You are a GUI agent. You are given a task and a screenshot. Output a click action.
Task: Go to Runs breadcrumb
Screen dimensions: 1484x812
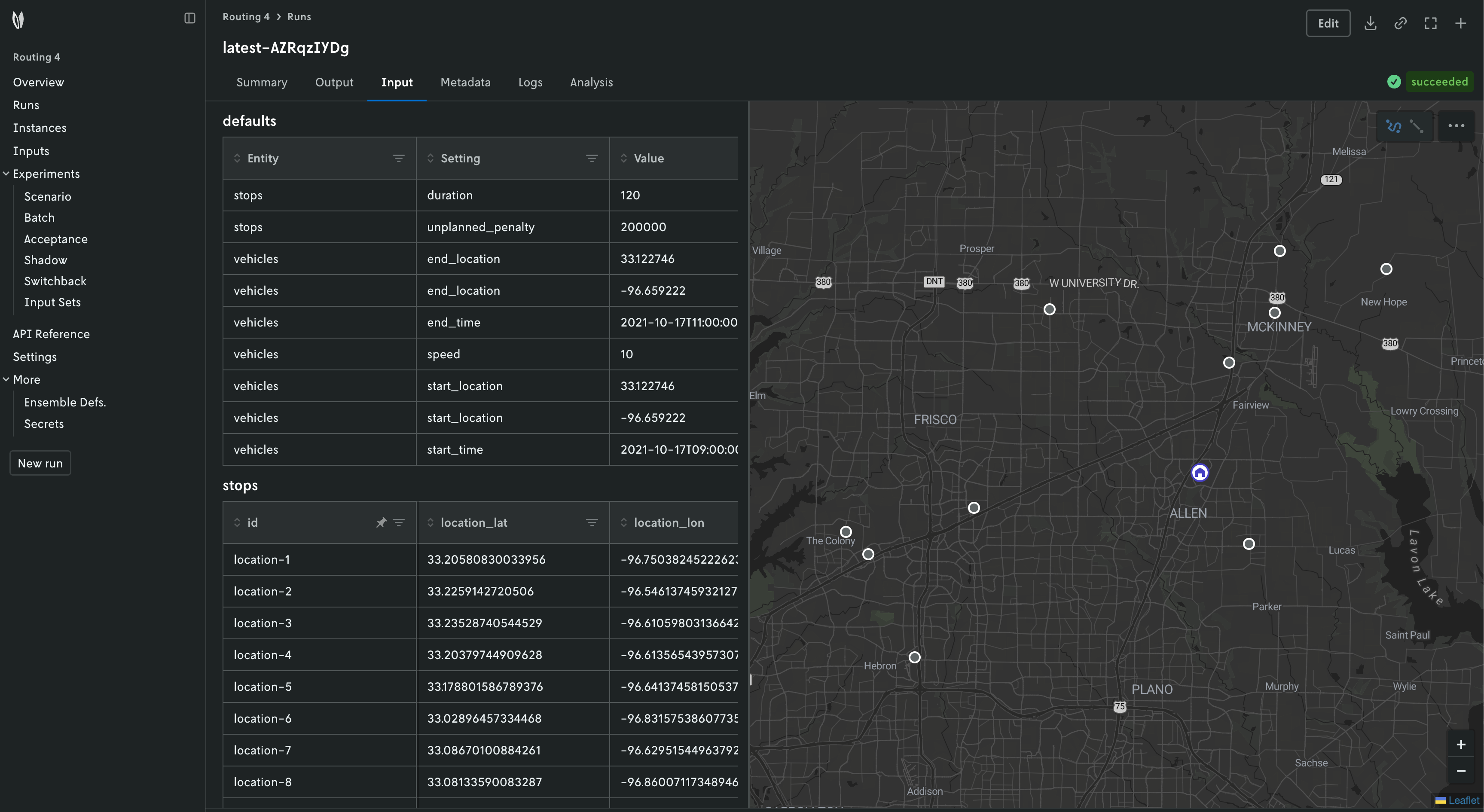(299, 17)
